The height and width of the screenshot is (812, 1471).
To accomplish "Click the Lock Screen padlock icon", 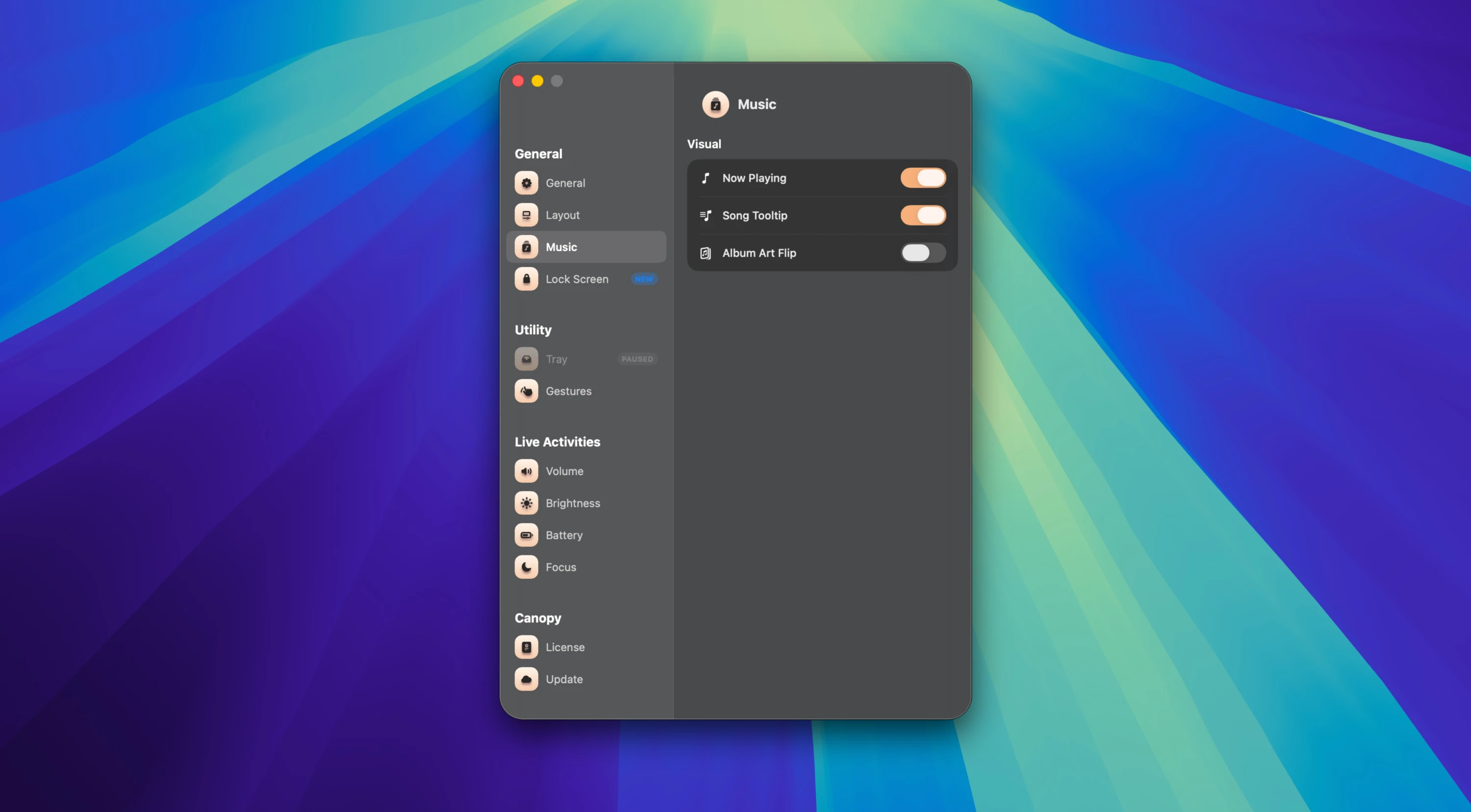I will pyautogui.click(x=526, y=279).
